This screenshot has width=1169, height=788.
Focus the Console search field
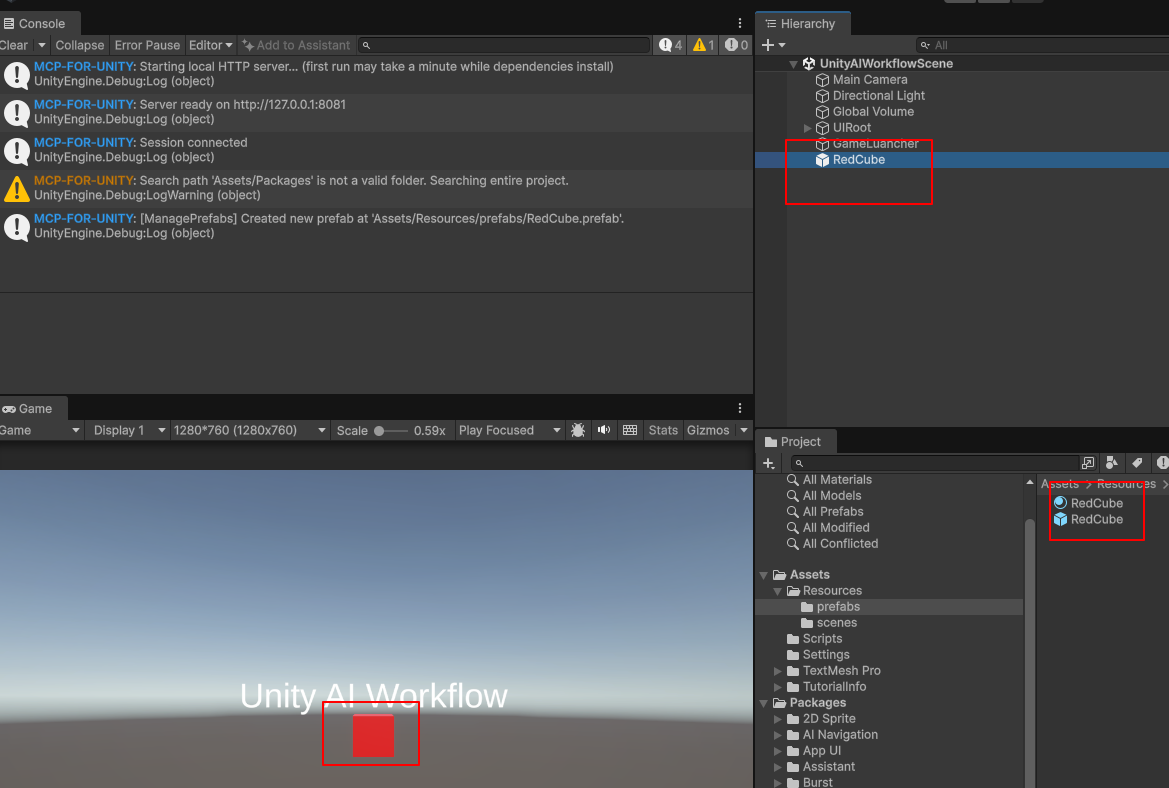click(504, 45)
